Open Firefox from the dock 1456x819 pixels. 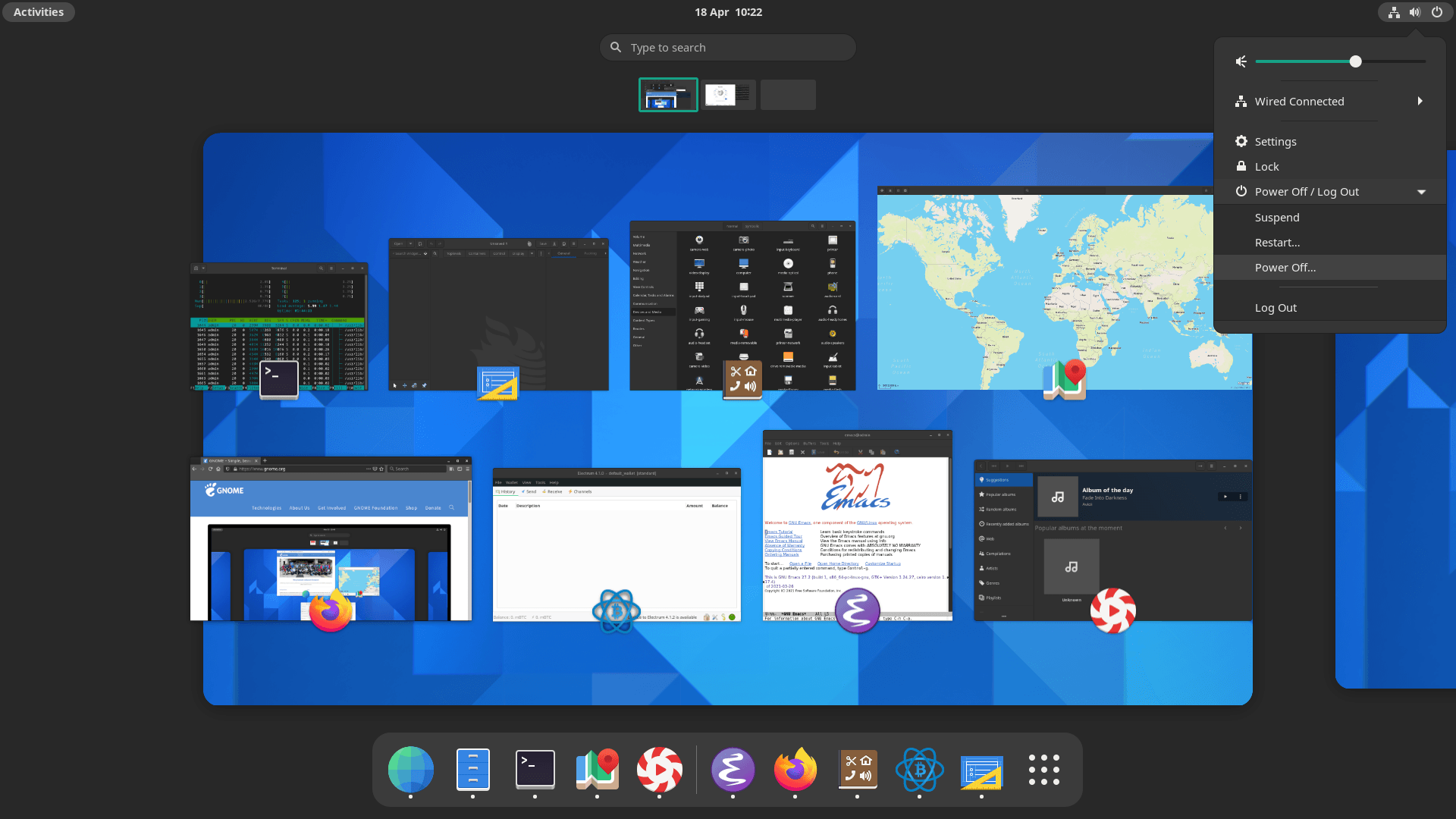coord(795,770)
